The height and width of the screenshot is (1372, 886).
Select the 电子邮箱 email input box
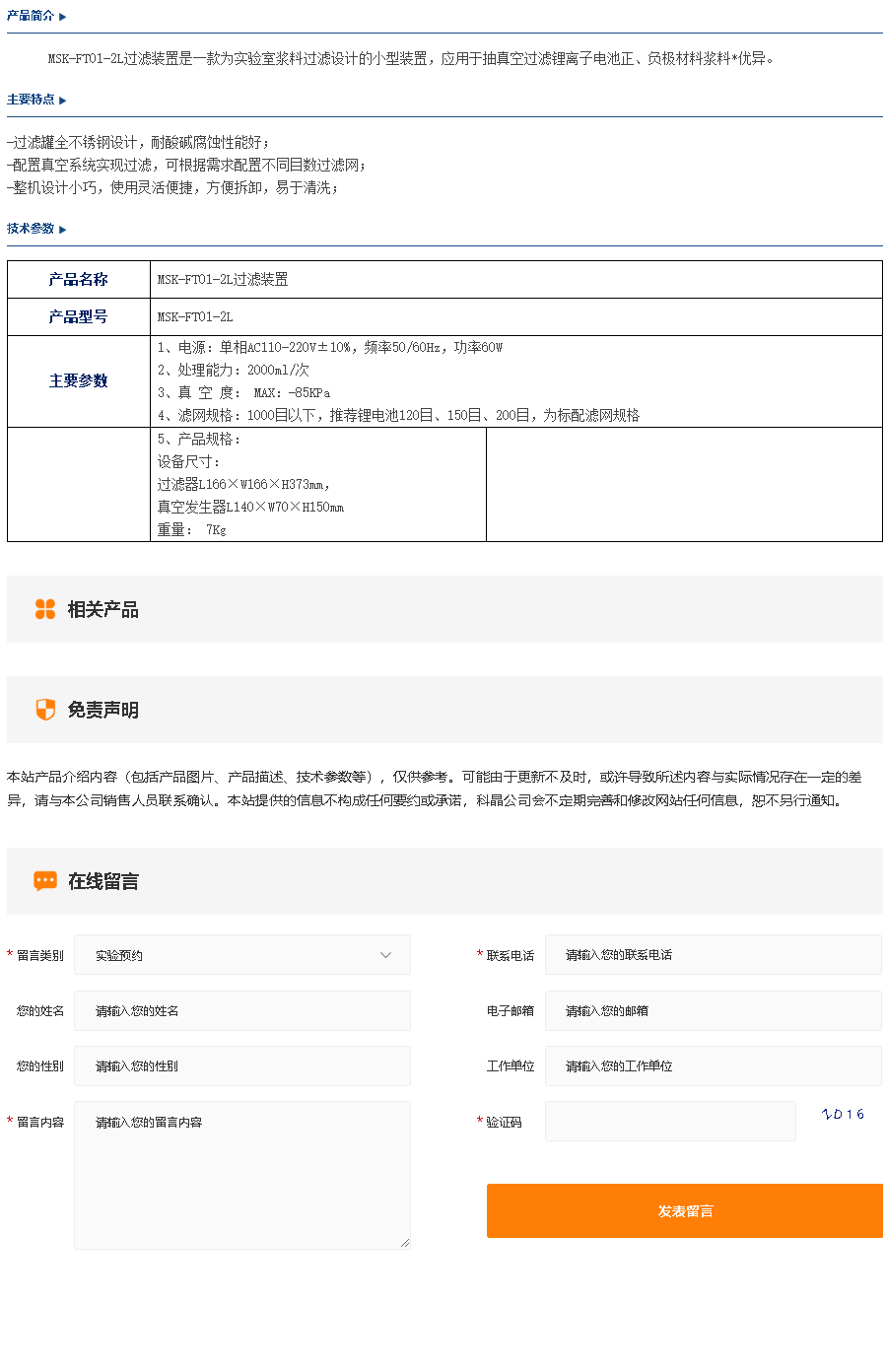tap(713, 1011)
